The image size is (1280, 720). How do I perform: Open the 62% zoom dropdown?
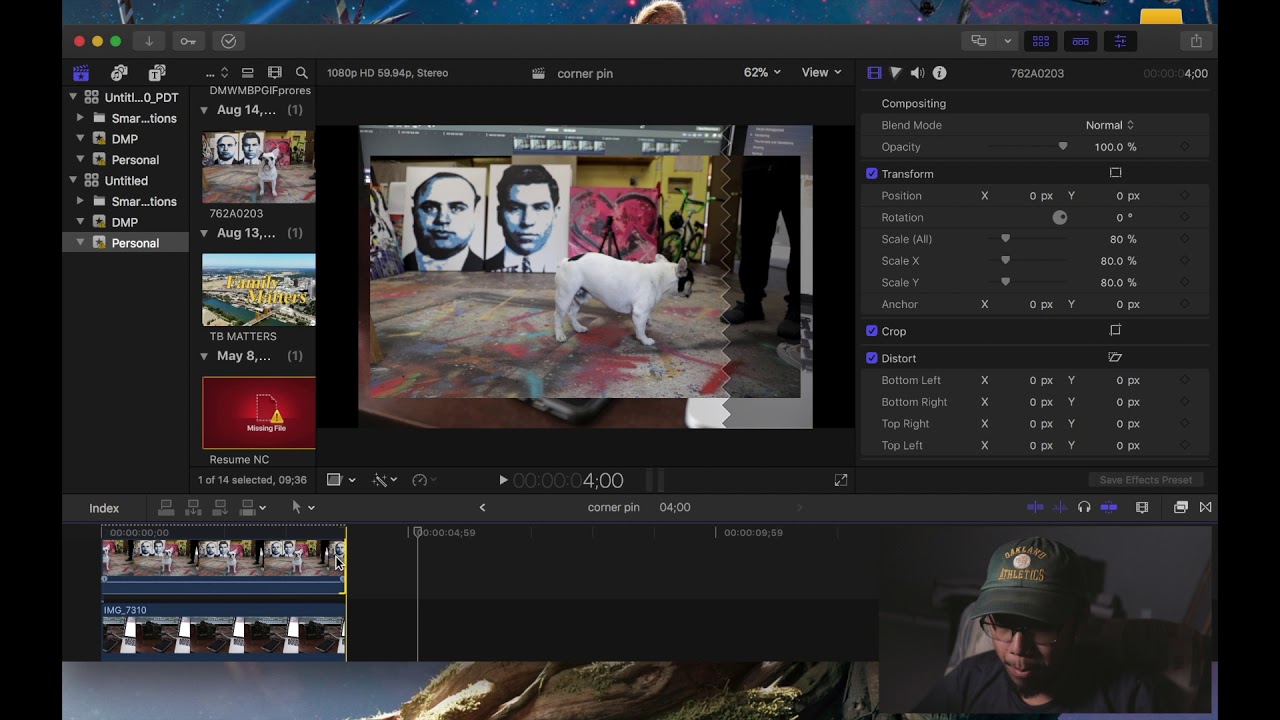(x=762, y=73)
